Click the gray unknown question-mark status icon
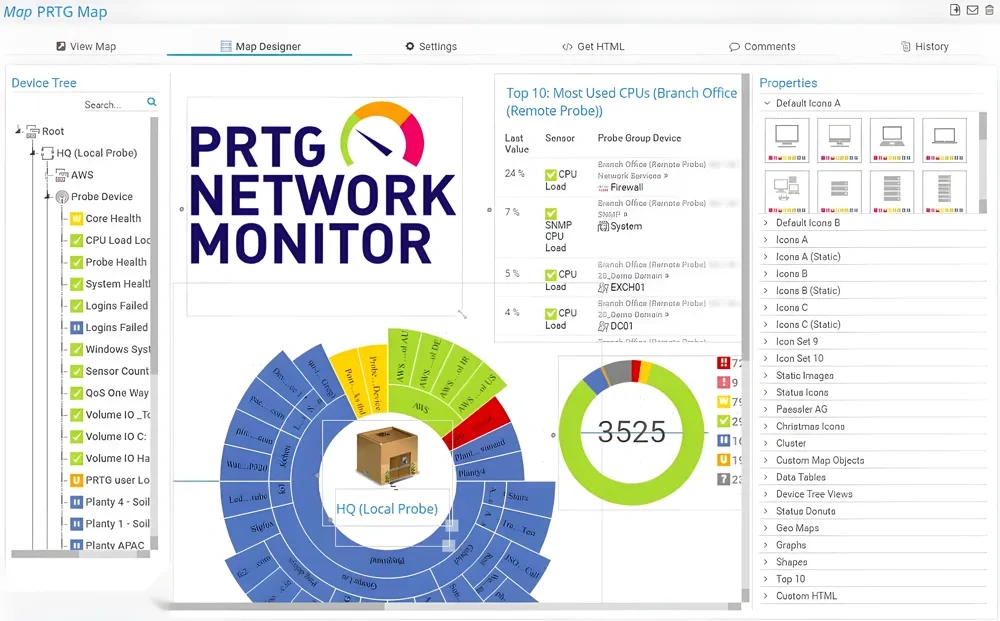The image size is (1000, 621). 723,479
